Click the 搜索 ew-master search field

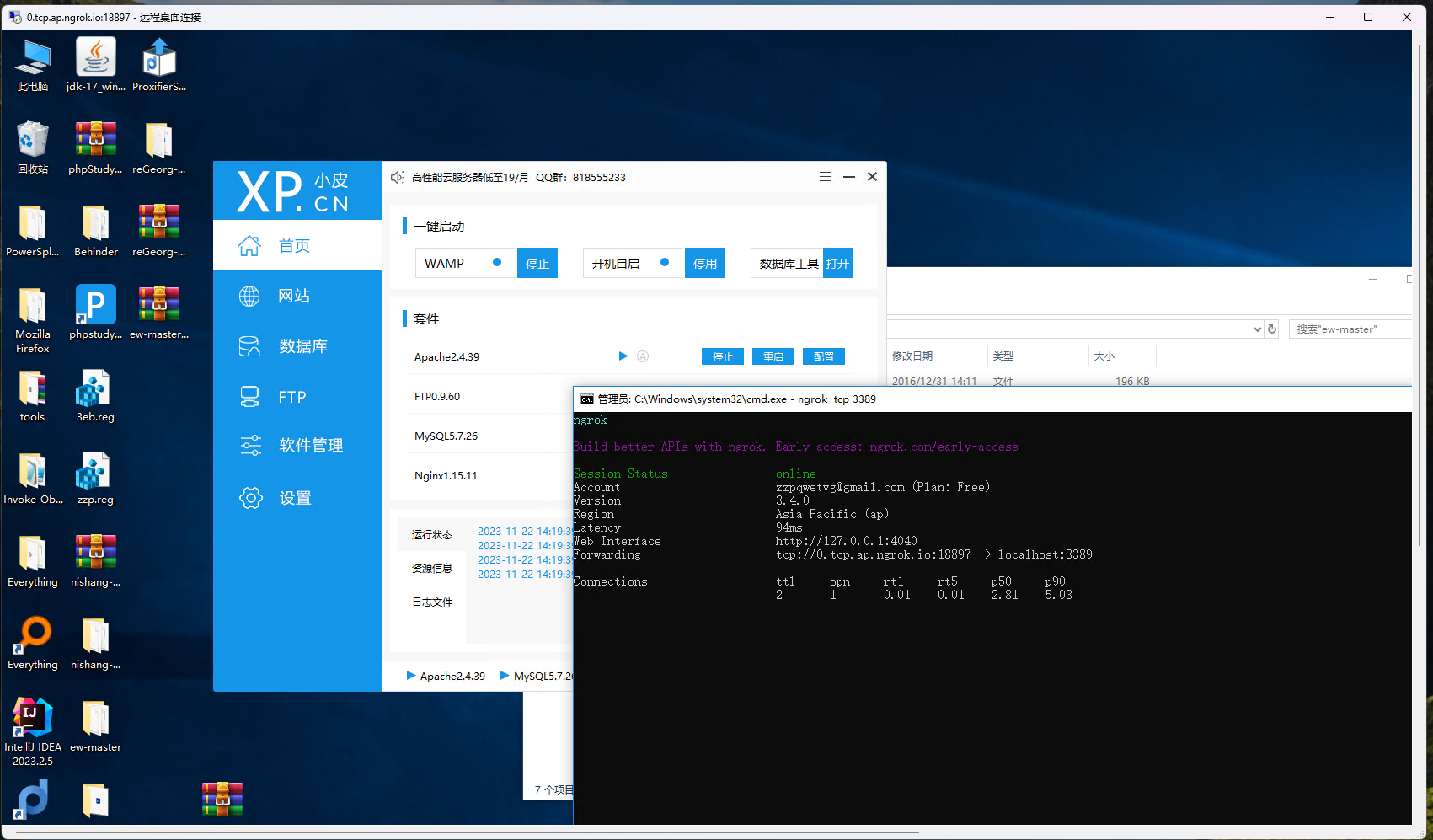click(1350, 329)
